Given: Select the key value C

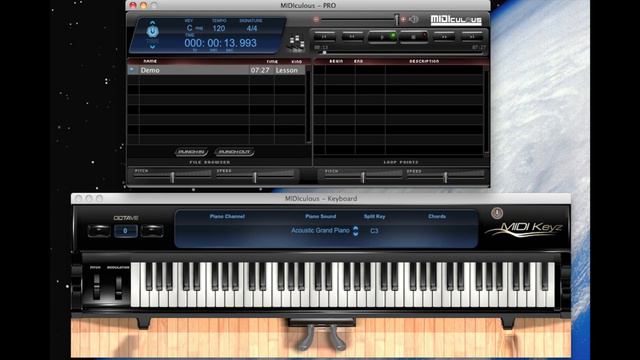Looking at the screenshot, I should pyautogui.click(x=189, y=28).
